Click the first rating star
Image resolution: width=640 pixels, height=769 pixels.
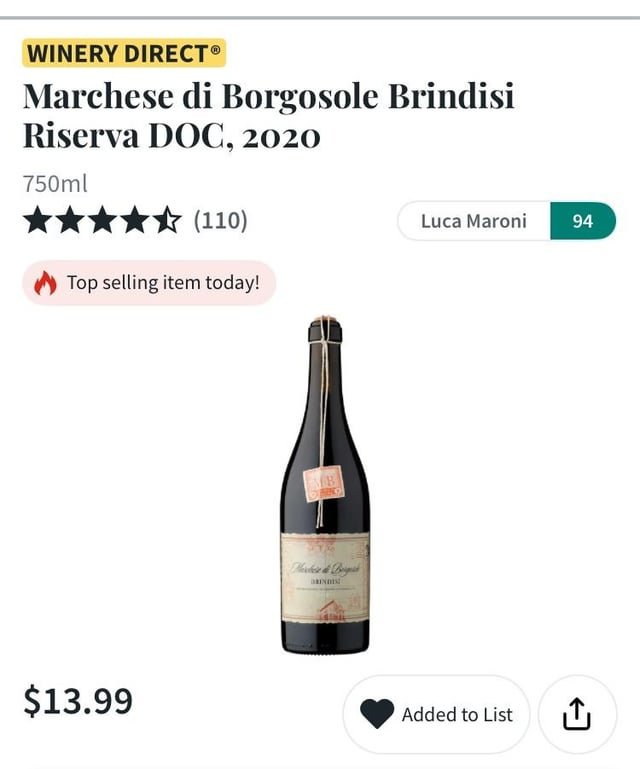point(38,220)
